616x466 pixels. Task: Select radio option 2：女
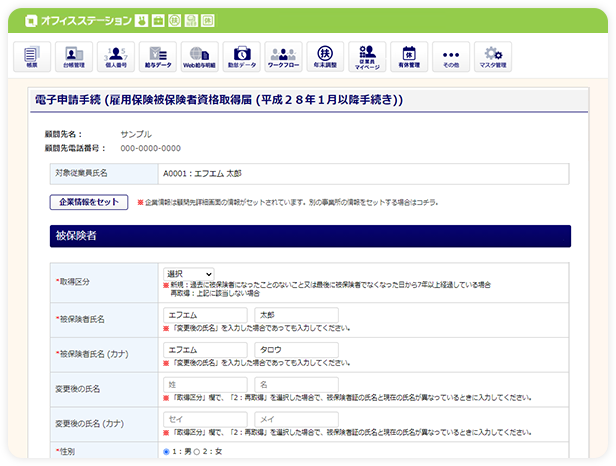197,452
